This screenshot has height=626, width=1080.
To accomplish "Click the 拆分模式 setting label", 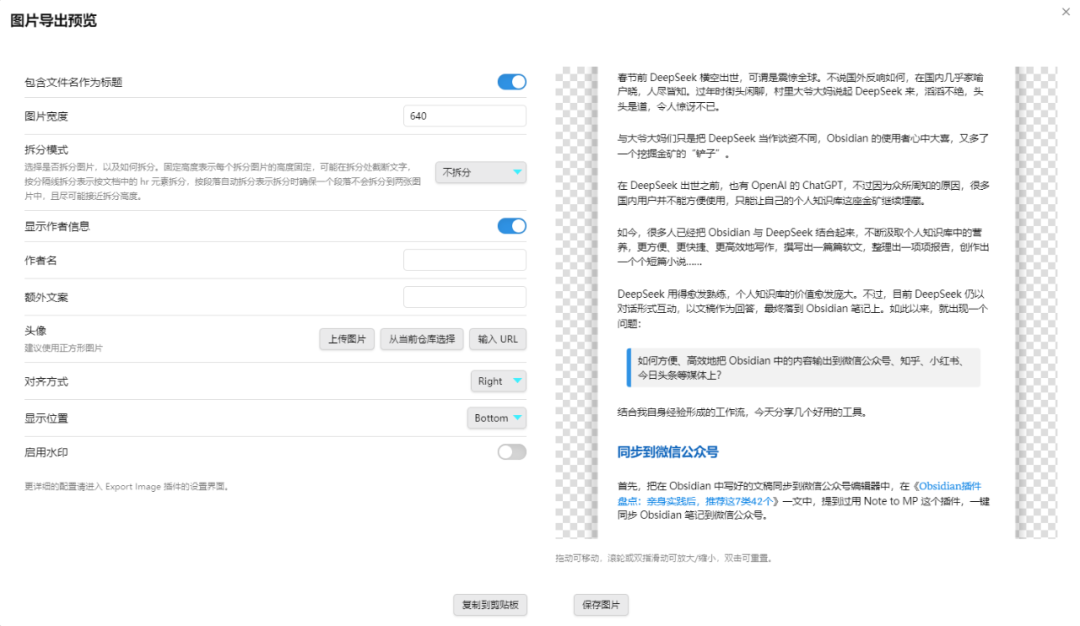I will click(x=46, y=149).
